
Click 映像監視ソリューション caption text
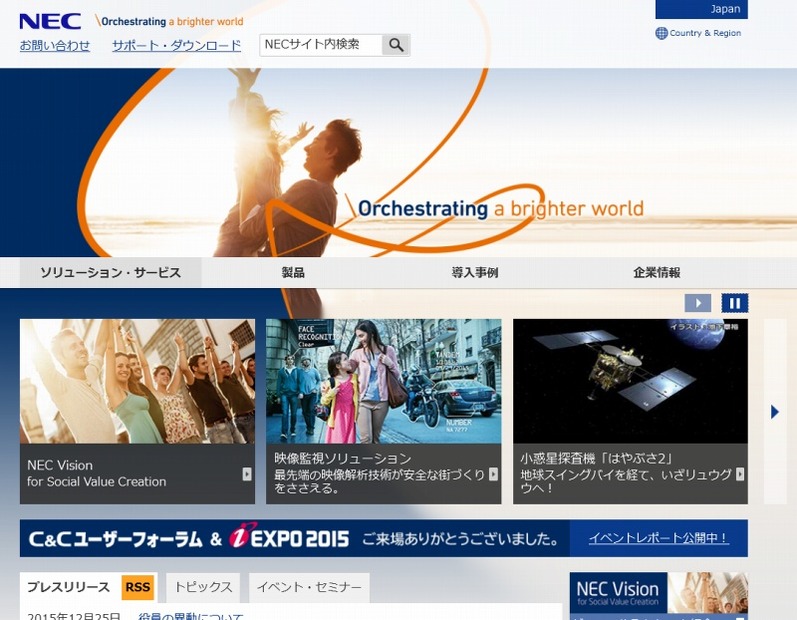point(379,474)
